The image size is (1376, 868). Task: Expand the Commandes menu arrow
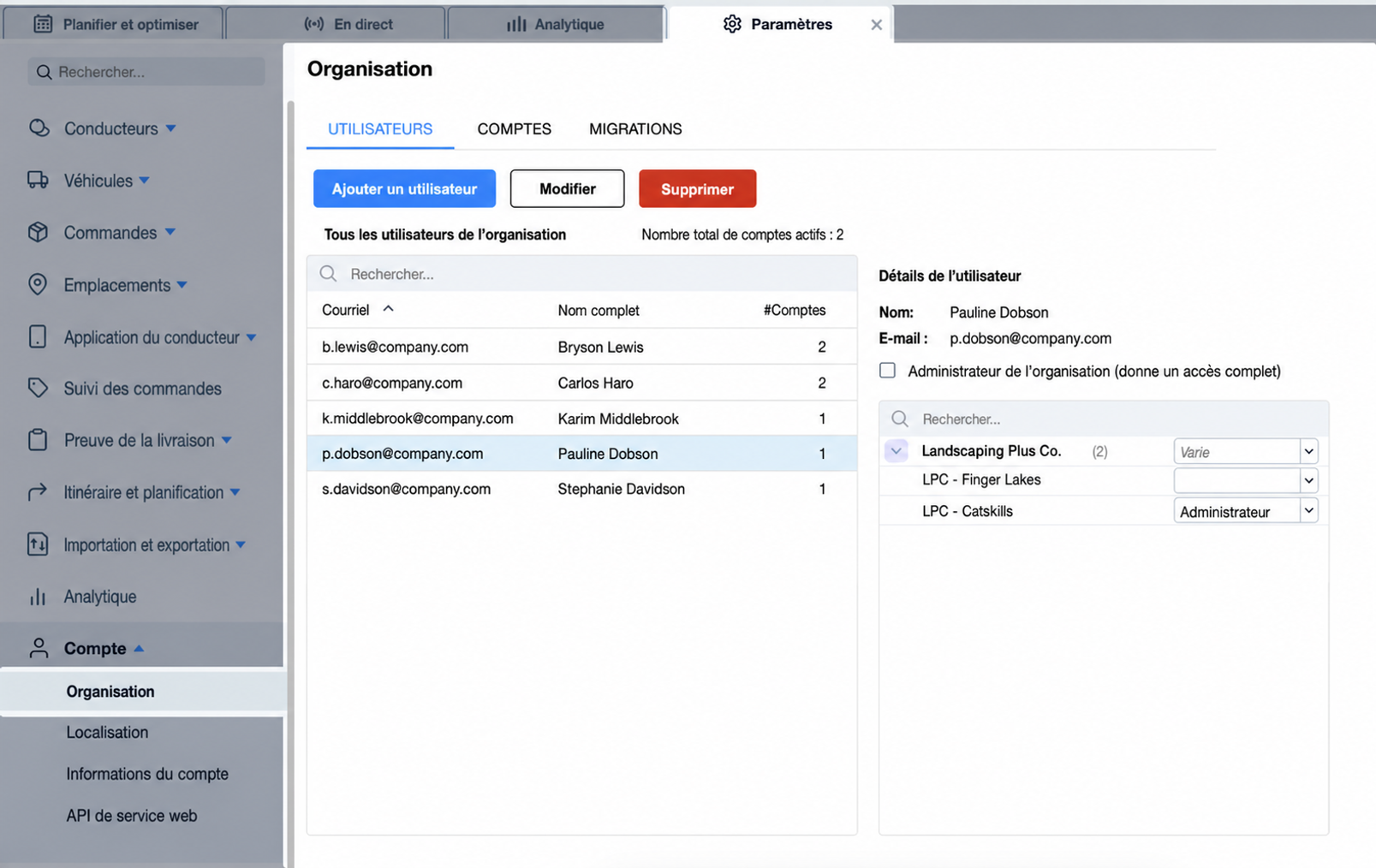170,232
